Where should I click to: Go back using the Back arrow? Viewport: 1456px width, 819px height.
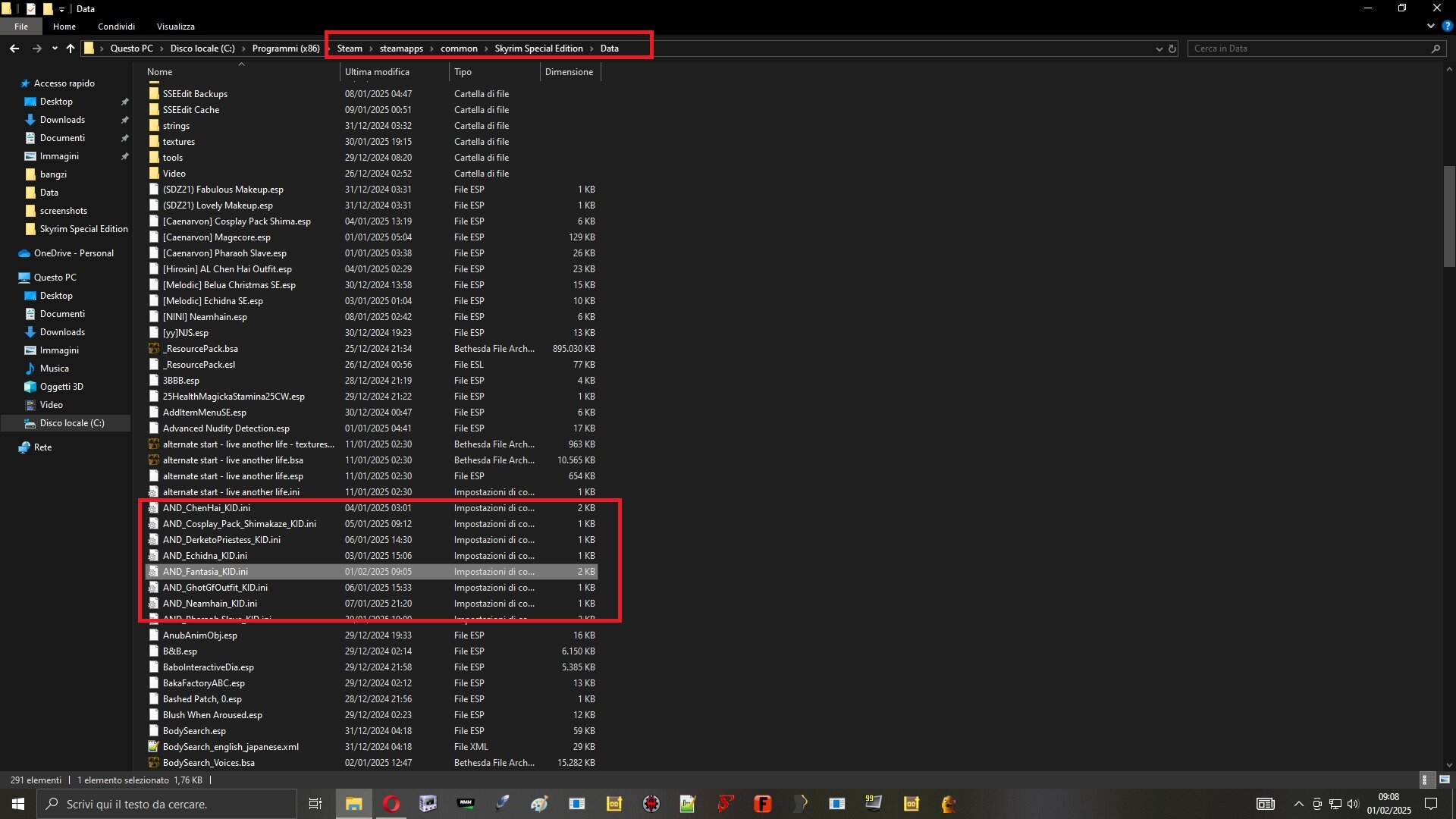coord(14,49)
